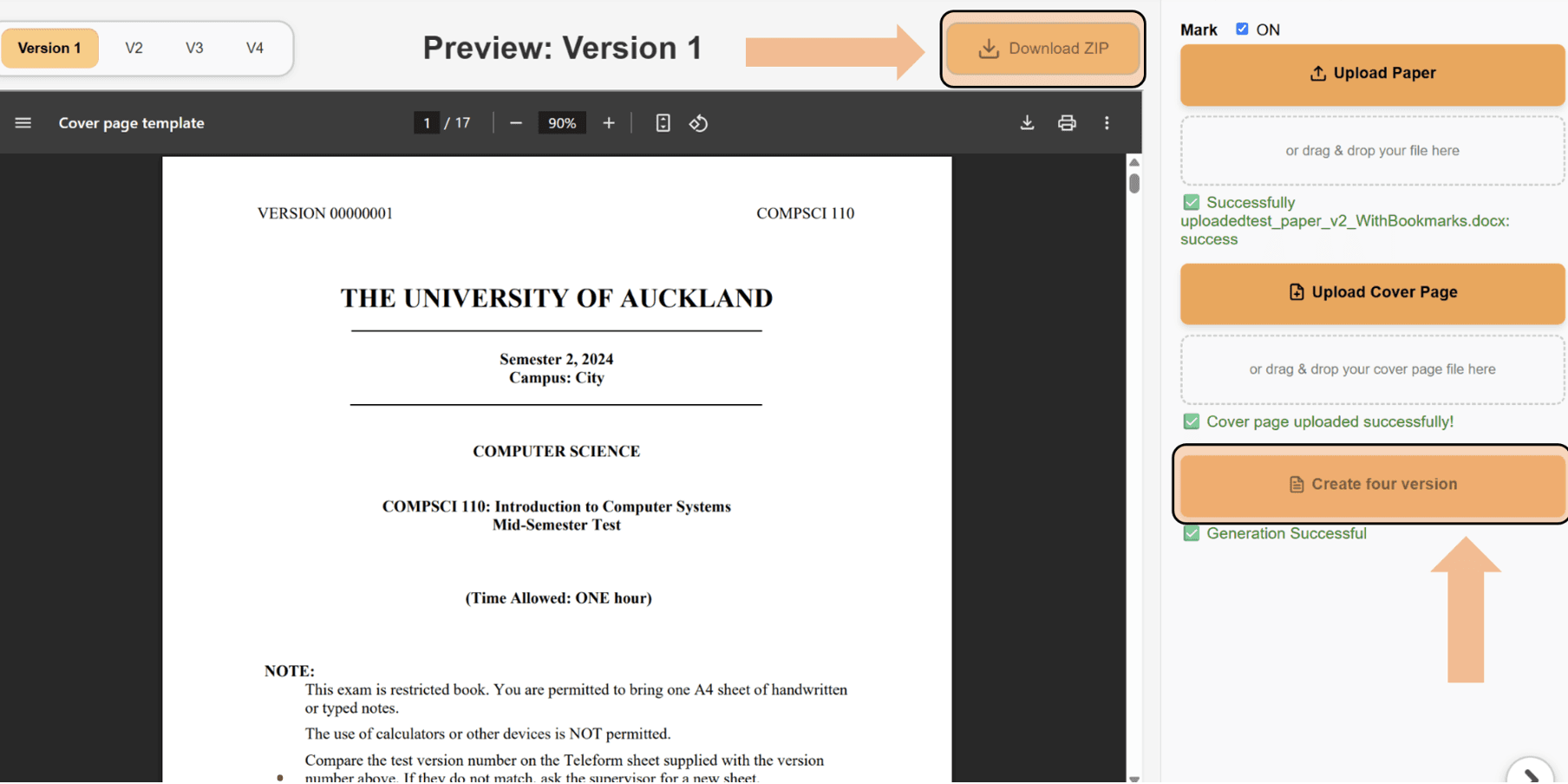Toggle the Mark ON checkbox

pos(1242,29)
